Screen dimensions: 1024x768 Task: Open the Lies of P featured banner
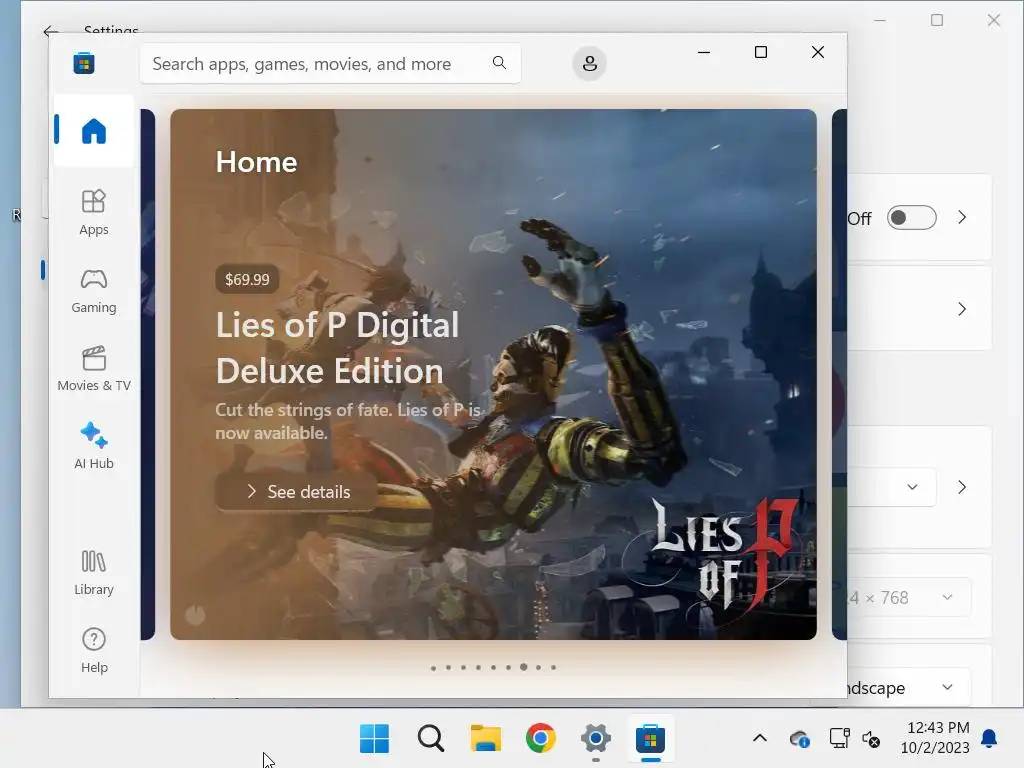tap(493, 374)
